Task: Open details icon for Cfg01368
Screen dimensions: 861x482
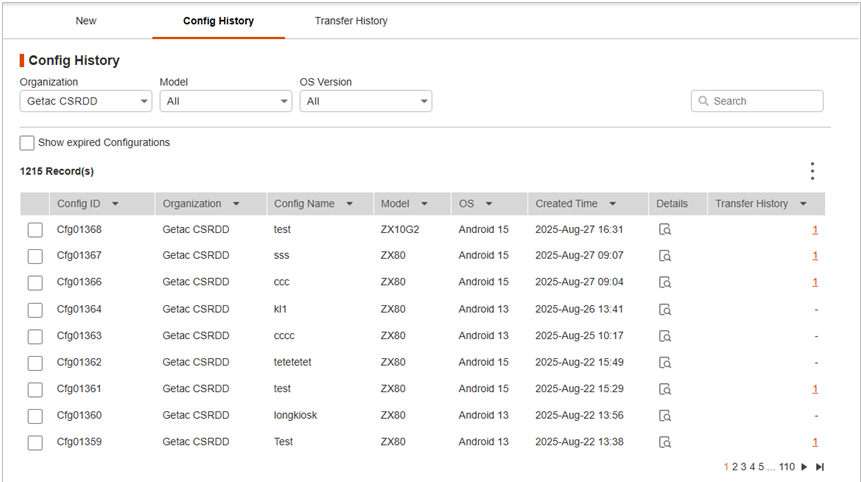Action: [x=664, y=229]
